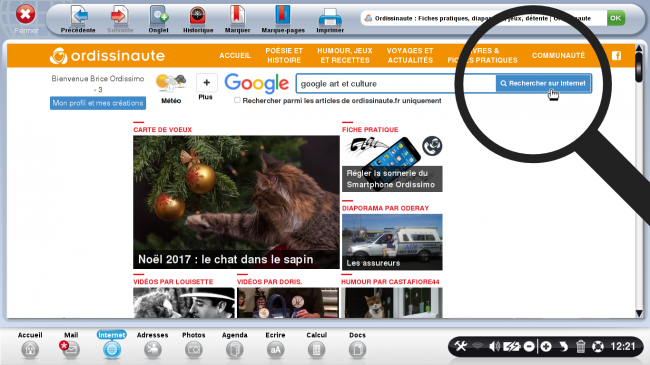The width and height of the screenshot is (650, 365).
Task: Open the Météo weather icon
Action: [x=171, y=83]
